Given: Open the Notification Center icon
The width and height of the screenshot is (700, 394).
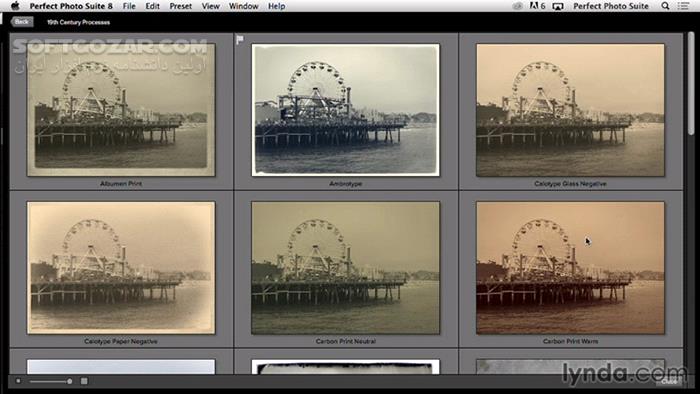Looking at the screenshot, I should coord(683,6).
